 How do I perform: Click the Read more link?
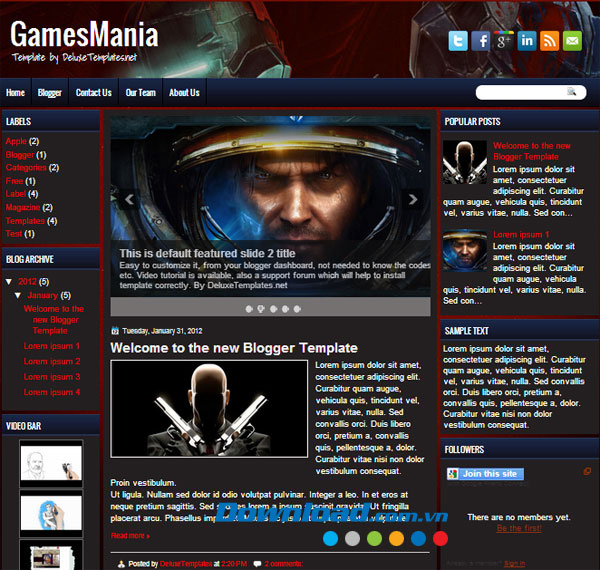point(130,536)
